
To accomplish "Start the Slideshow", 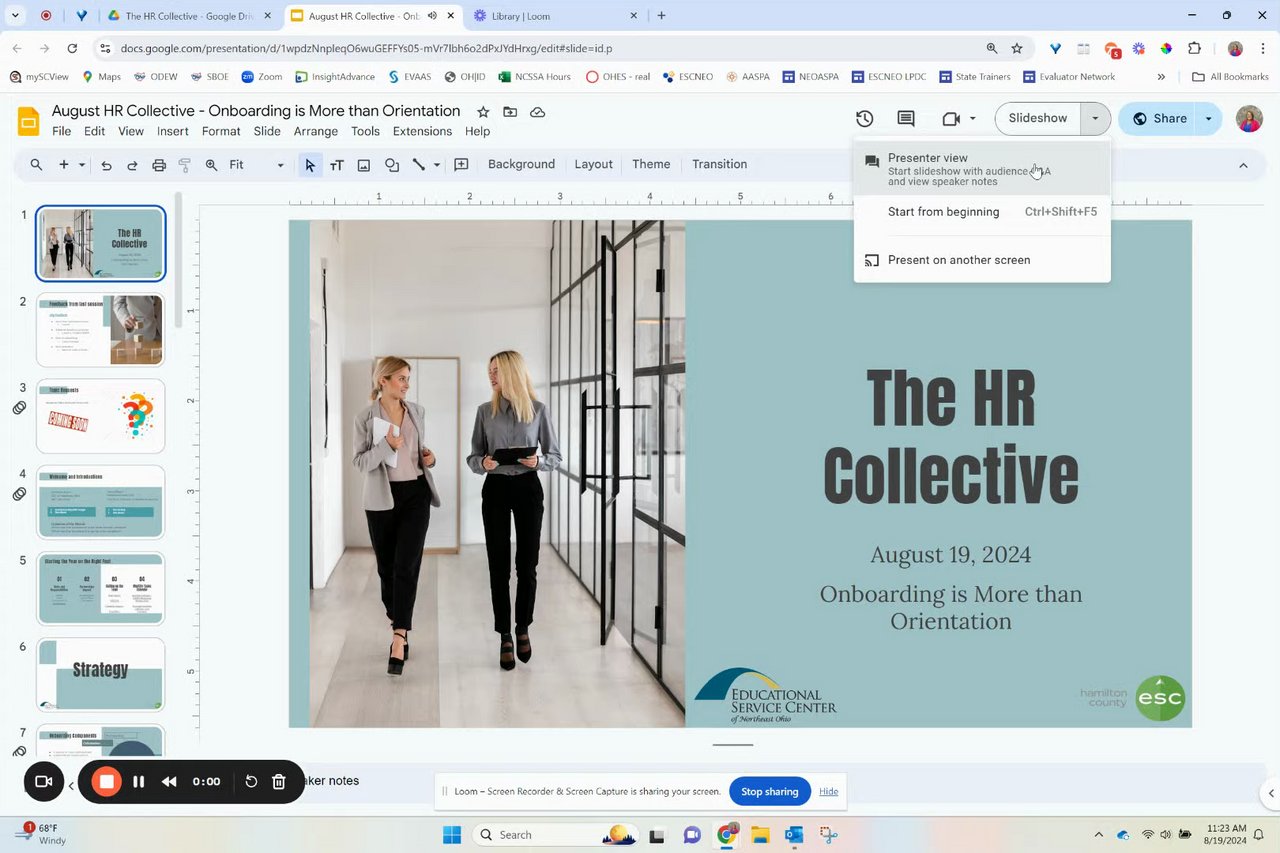I will [x=1038, y=118].
